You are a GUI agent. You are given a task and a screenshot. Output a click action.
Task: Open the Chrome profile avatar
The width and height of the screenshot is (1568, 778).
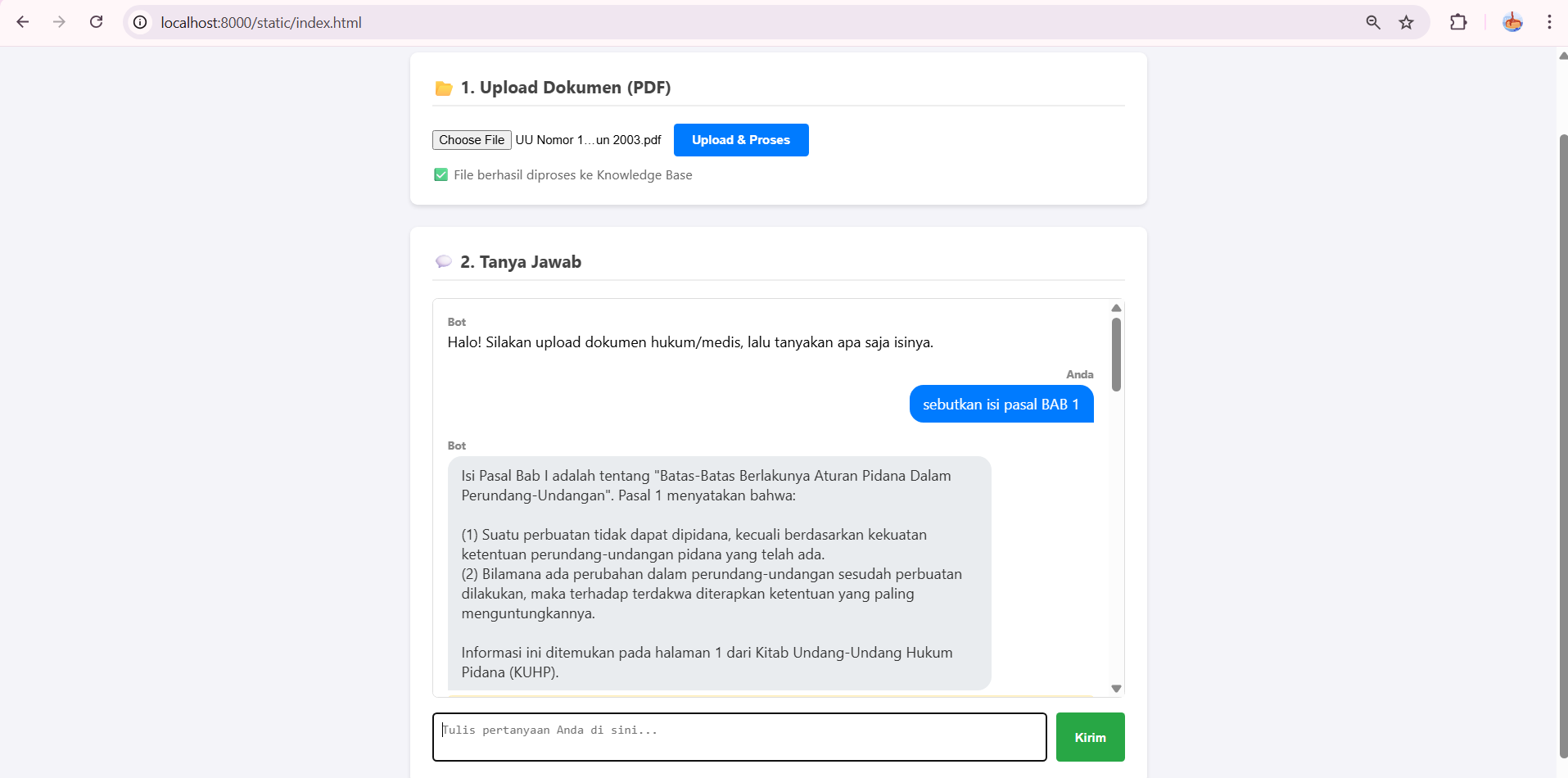(x=1512, y=22)
